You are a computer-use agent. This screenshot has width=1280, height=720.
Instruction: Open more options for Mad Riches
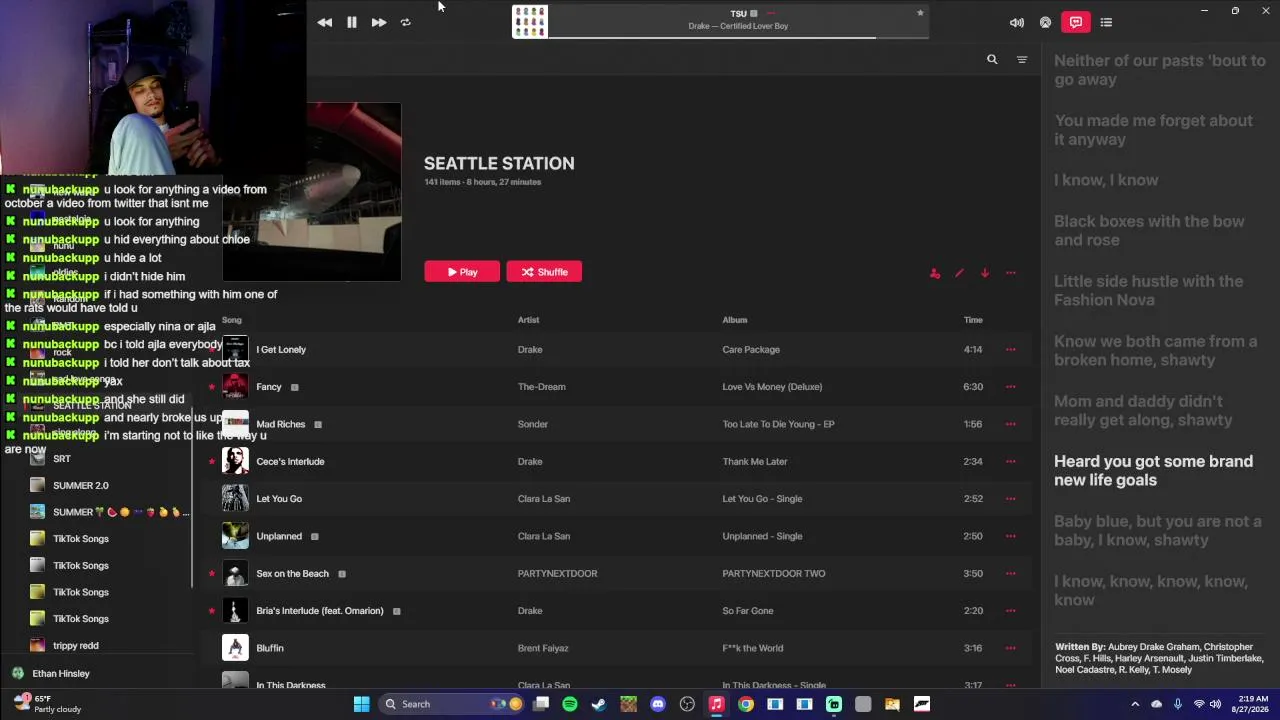(1011, 424)
